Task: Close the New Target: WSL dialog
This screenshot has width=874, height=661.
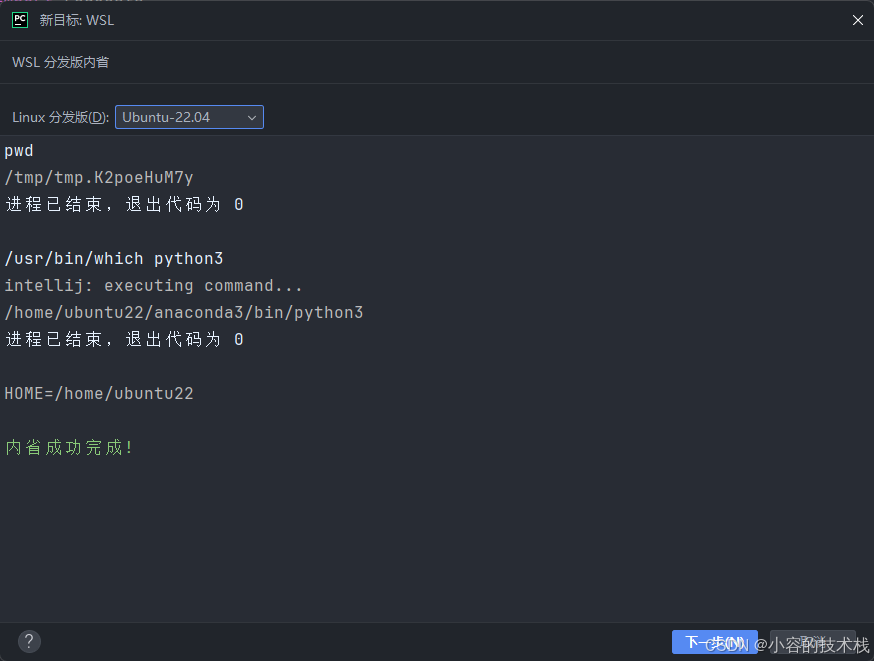Action: pos(857,21)
